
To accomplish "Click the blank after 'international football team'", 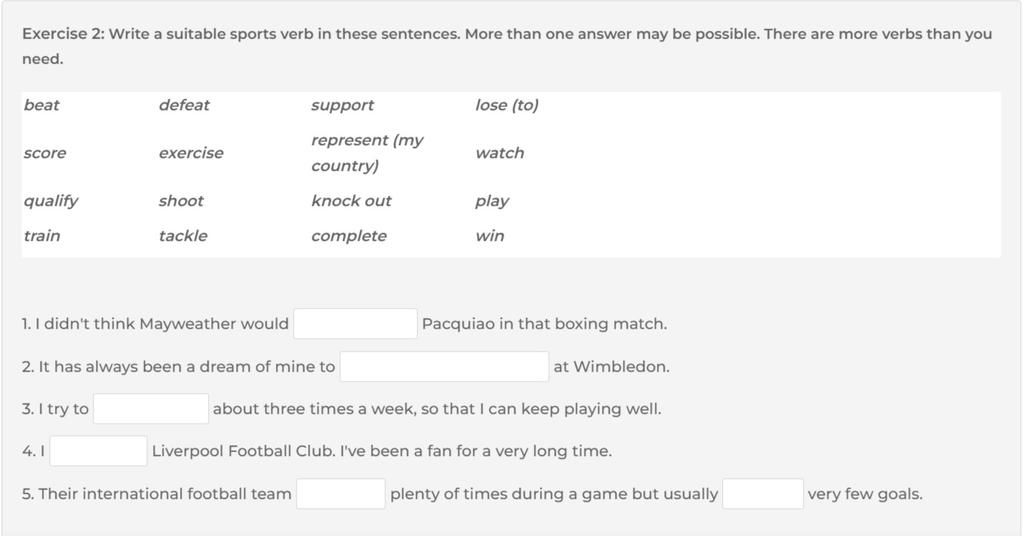I will pyautogui.click(x=341, y=494).
